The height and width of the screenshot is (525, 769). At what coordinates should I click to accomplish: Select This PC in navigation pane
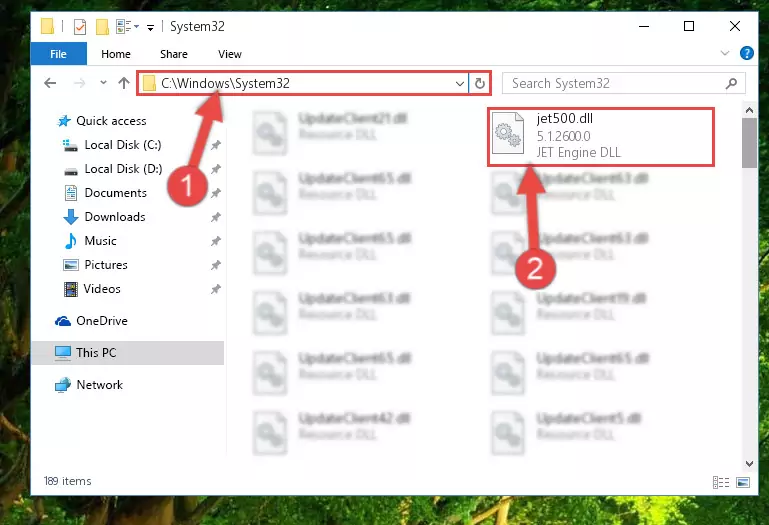click(128, 353)
